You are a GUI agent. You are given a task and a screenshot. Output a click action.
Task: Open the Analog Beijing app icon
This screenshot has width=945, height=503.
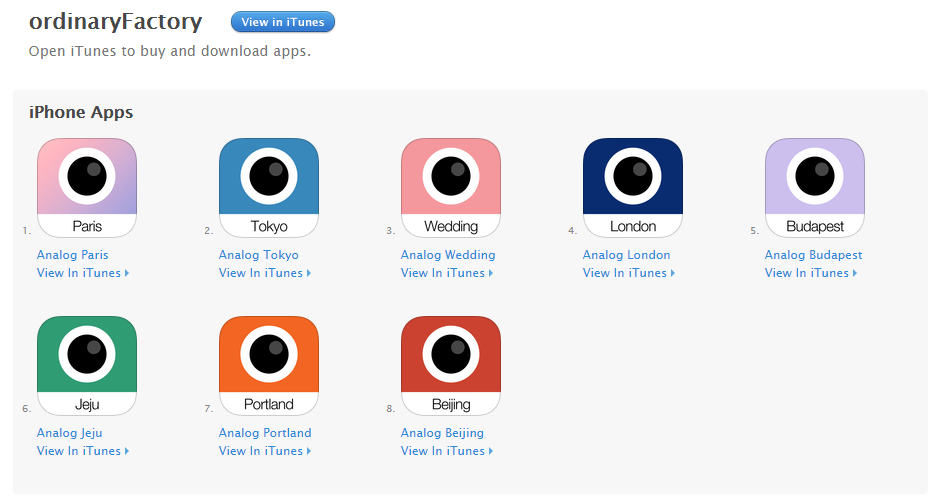[451, 366]
